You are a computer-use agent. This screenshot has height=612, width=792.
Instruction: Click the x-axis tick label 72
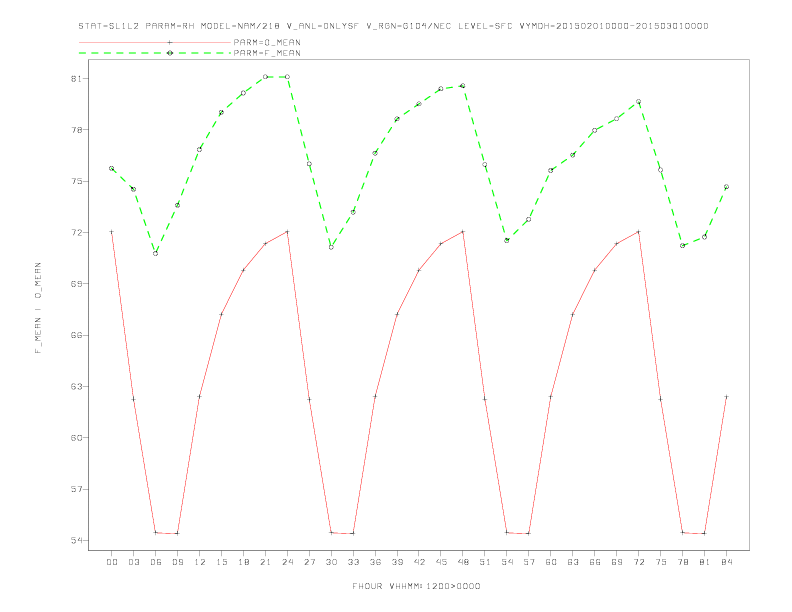point(638,562)
